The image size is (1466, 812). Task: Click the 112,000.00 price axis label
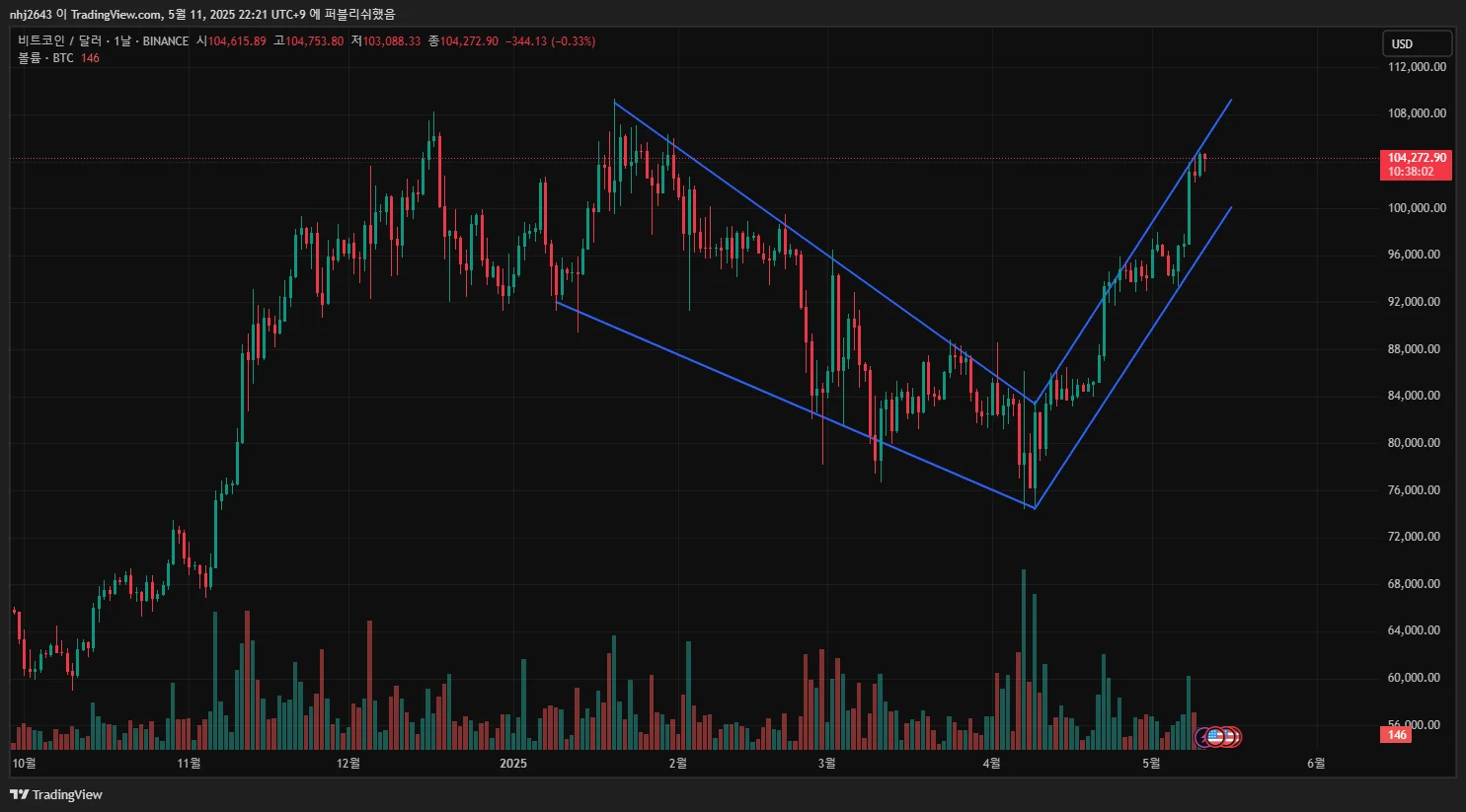pos(1417,67)
